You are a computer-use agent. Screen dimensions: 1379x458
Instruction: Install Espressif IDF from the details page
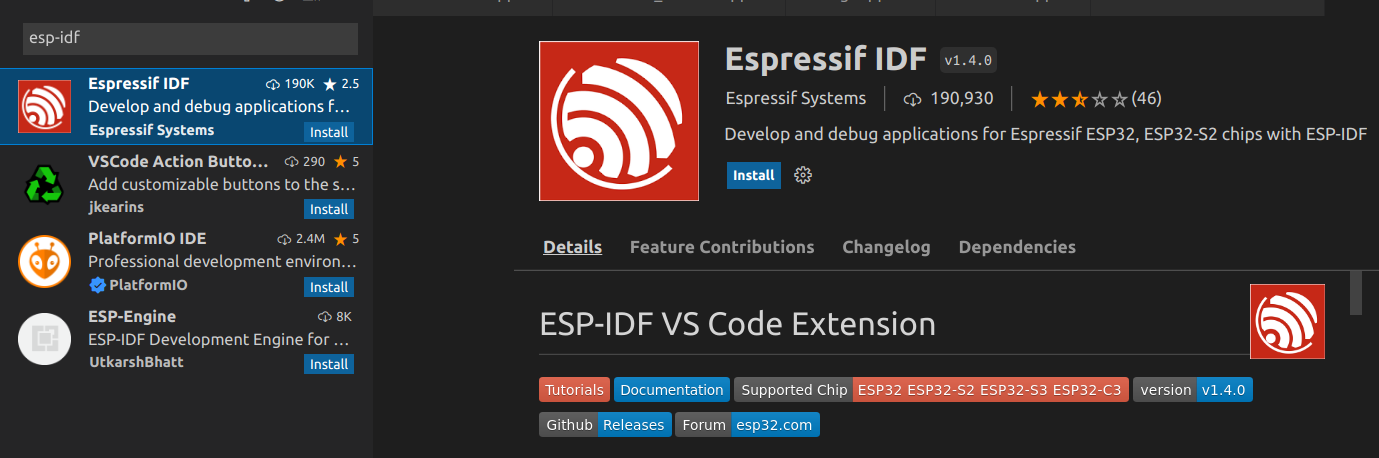point(753,175)
